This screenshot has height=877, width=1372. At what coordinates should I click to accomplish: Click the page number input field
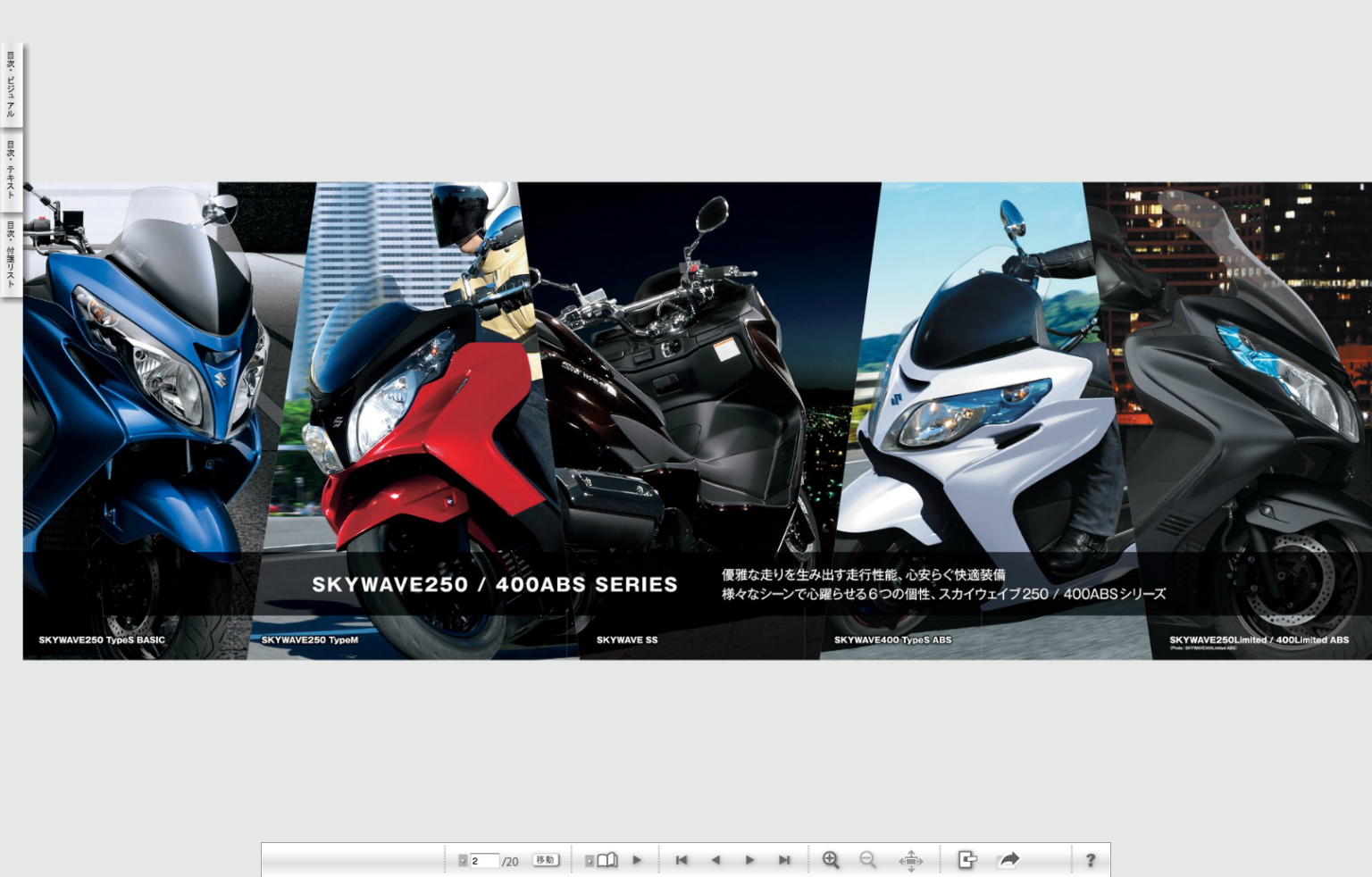483,860
